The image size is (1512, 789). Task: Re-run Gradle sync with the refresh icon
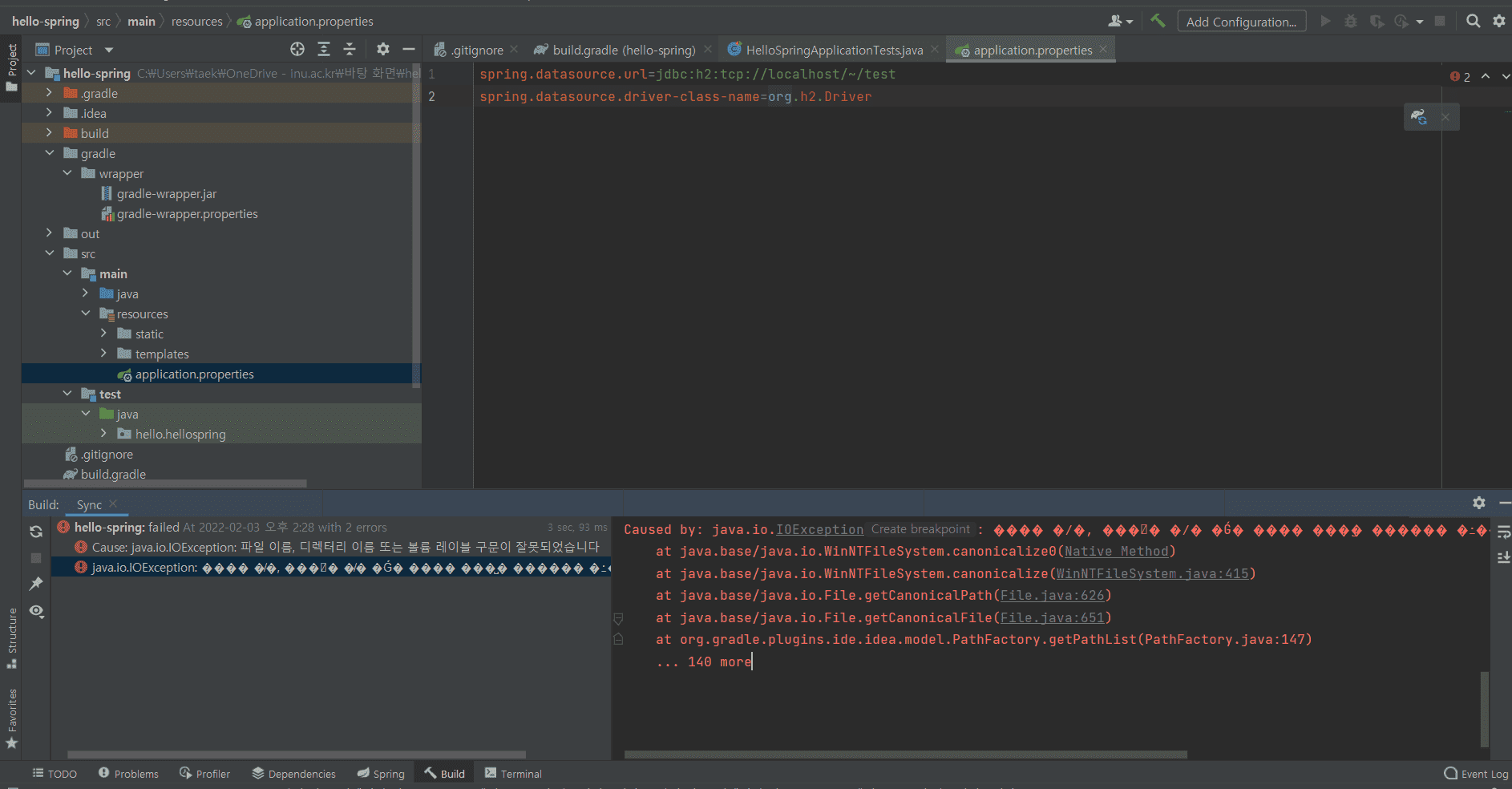click(x=35, y=531)
